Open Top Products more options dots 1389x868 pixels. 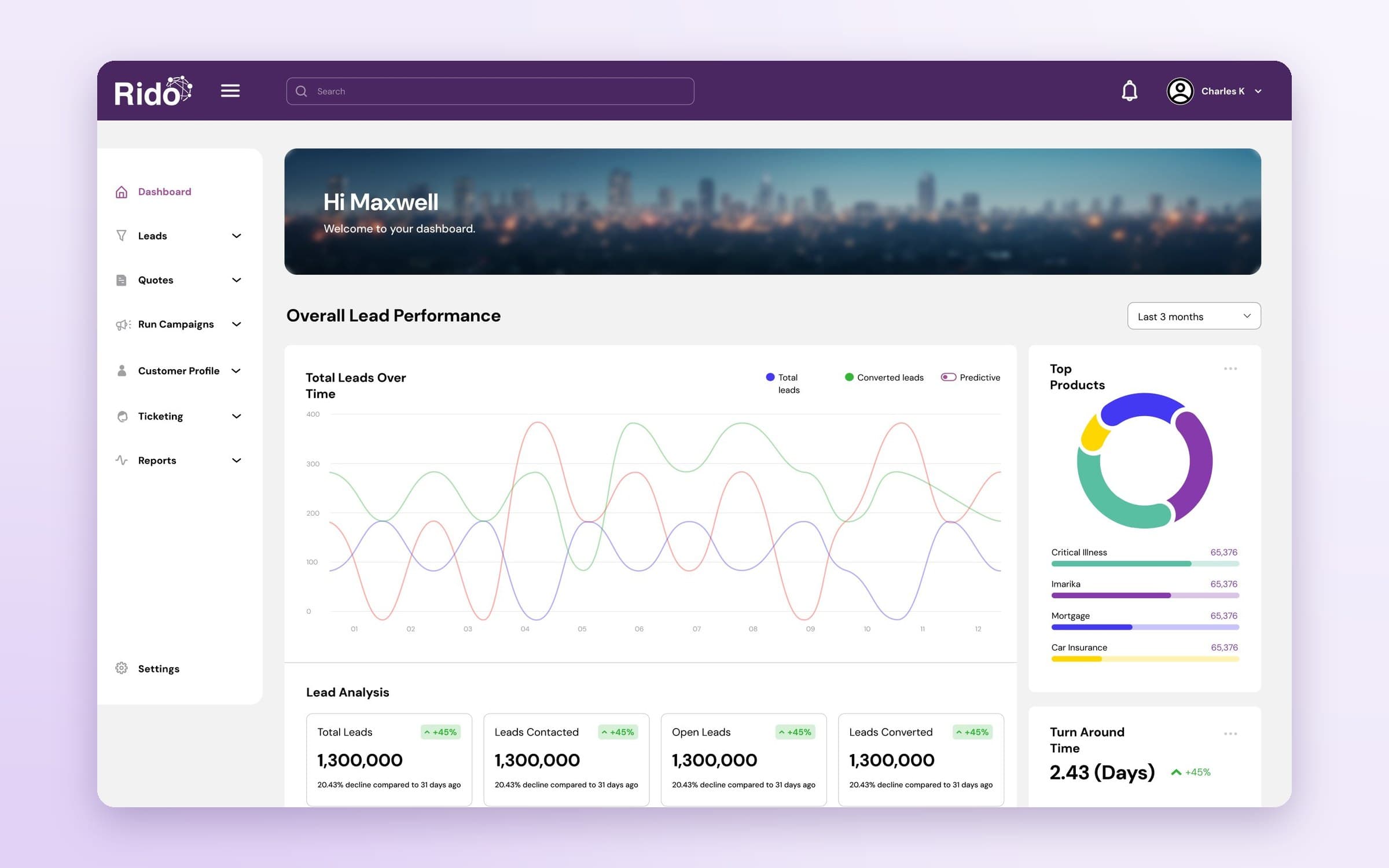(1230, 369)
